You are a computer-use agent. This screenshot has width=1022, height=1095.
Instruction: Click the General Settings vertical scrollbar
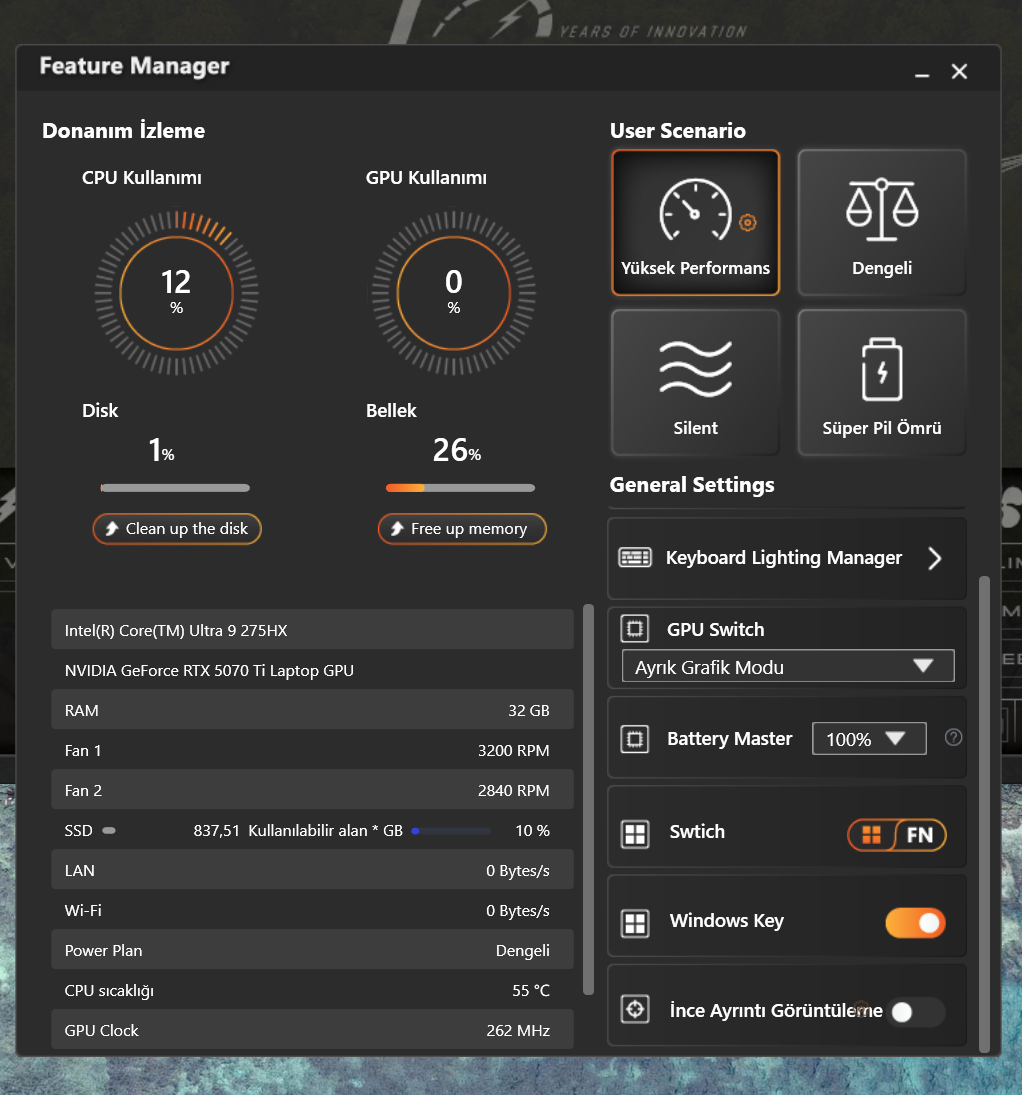(984, 814)
